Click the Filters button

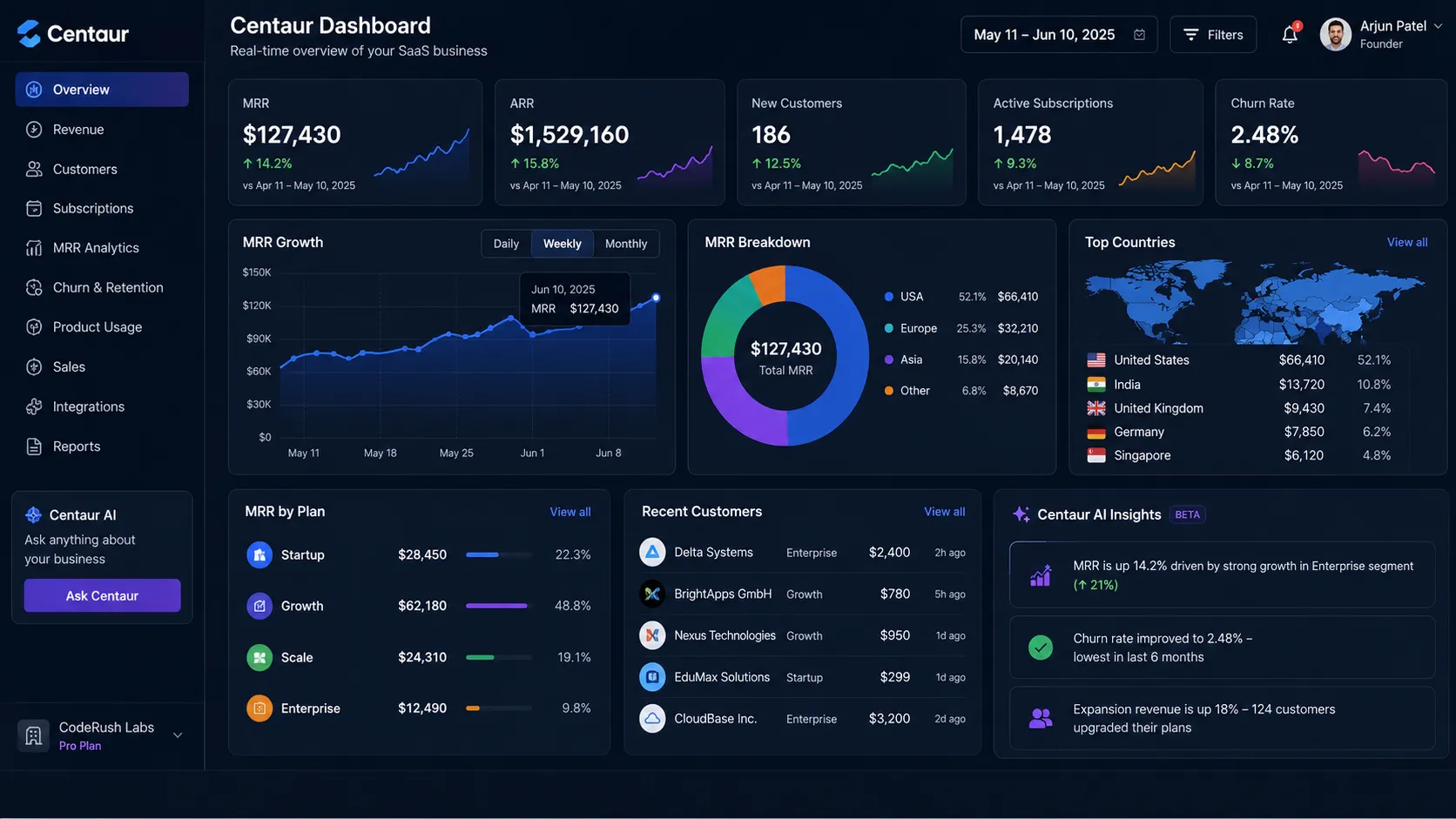(1213, 35)
